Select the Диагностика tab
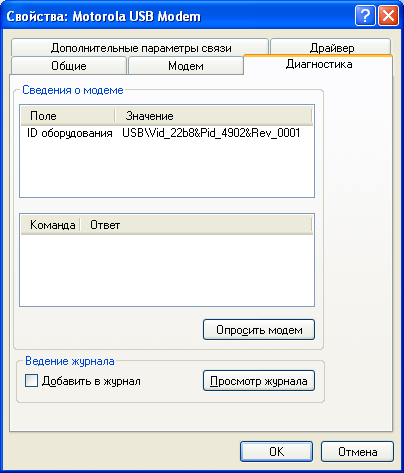Viewport: 404px width, 473px height. (x=319, y=64)
